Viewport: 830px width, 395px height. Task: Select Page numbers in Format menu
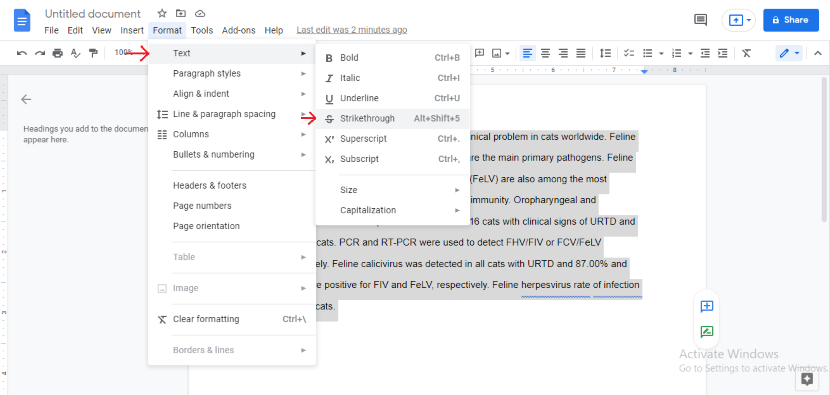[232, 205]
